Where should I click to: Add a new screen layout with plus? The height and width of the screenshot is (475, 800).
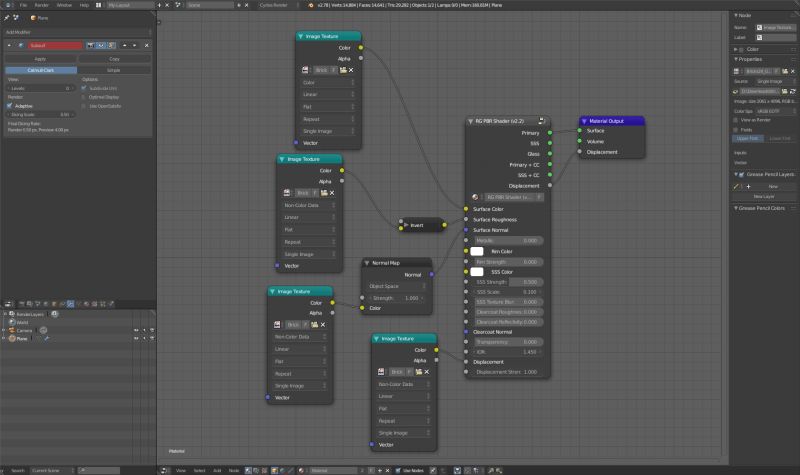tap(159, 5)
